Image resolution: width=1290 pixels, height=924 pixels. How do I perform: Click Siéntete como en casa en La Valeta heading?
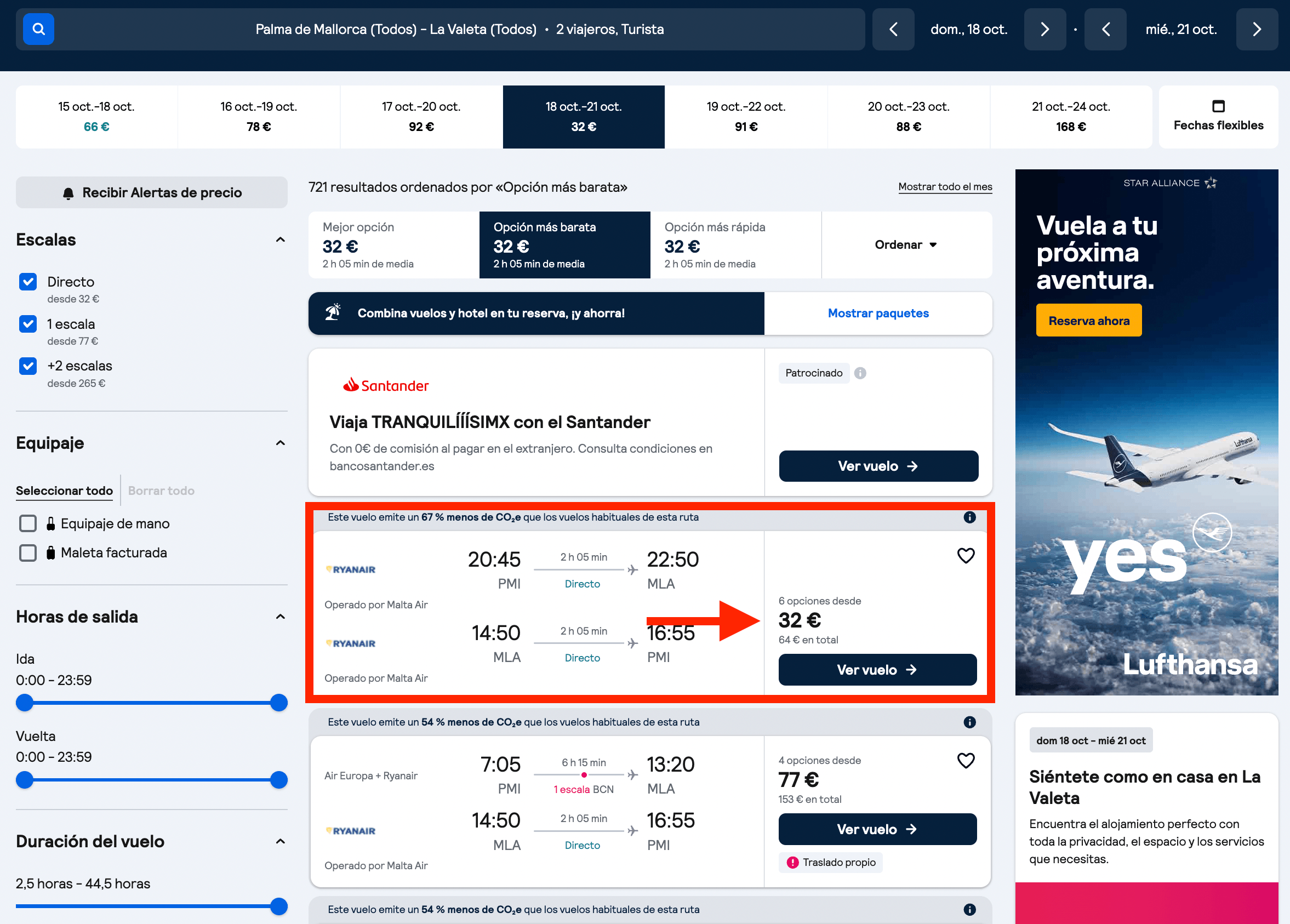[x=1144, y=787]
